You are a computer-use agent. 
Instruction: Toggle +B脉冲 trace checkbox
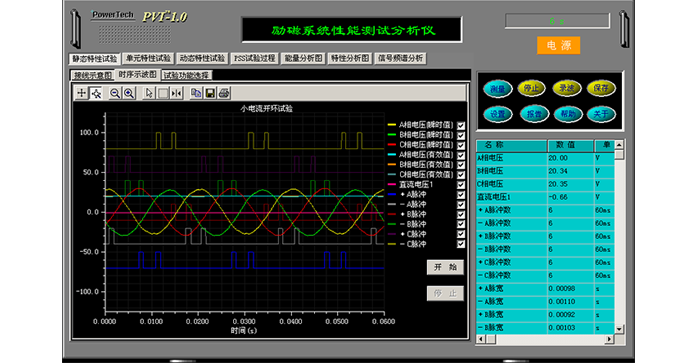pyautogui.click(x=461, y=214)
